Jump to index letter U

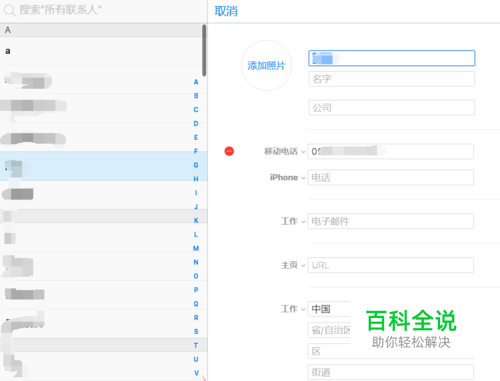(x=196, y=359)
